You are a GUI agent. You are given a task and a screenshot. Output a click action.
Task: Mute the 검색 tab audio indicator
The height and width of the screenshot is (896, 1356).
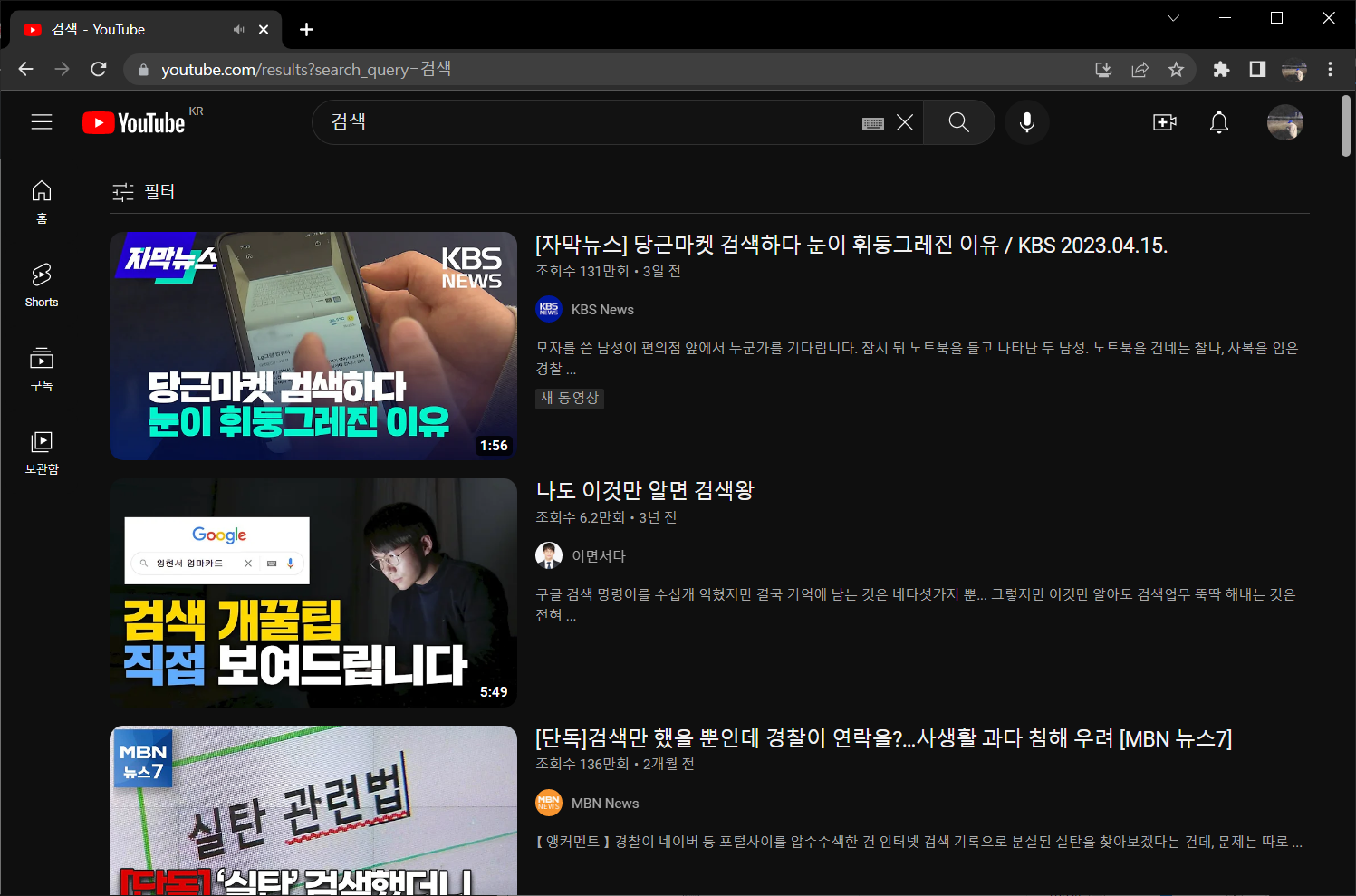coord(238,29)
